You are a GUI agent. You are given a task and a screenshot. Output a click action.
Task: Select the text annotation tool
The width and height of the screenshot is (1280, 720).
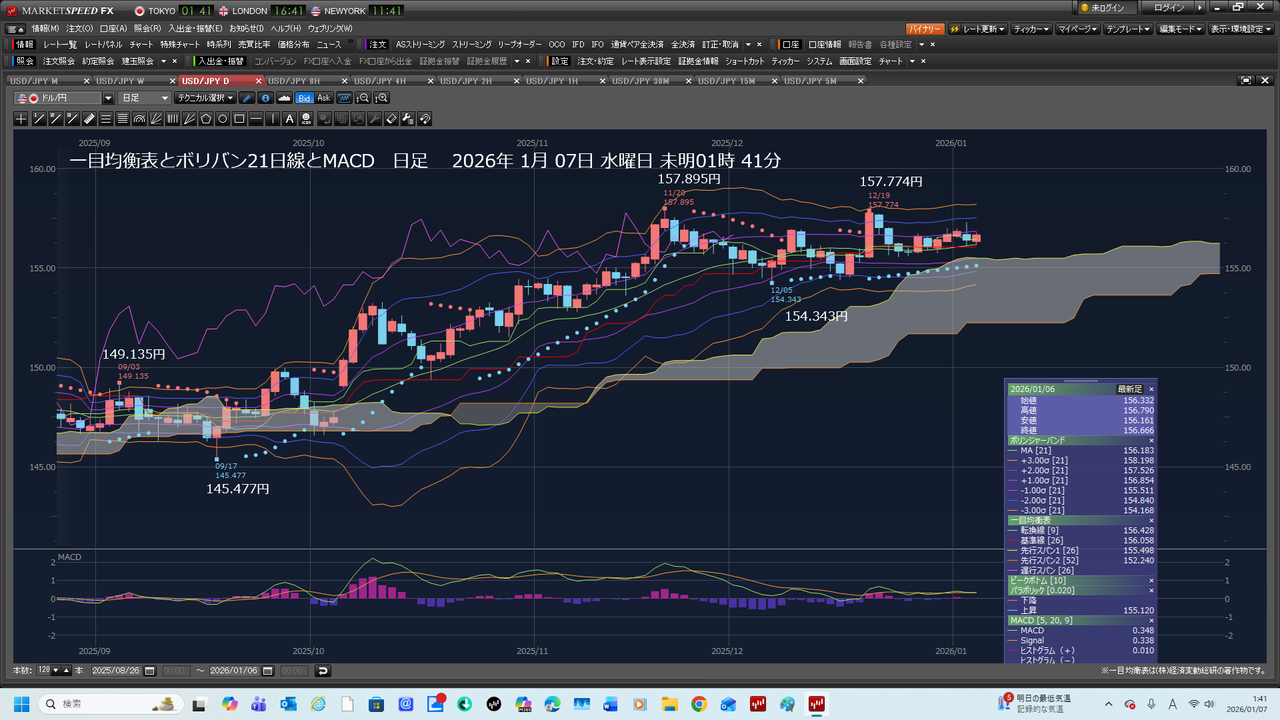290,119
